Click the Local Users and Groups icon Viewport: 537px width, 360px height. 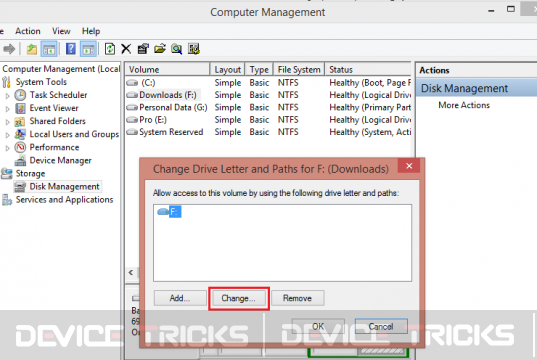(20, 134)
